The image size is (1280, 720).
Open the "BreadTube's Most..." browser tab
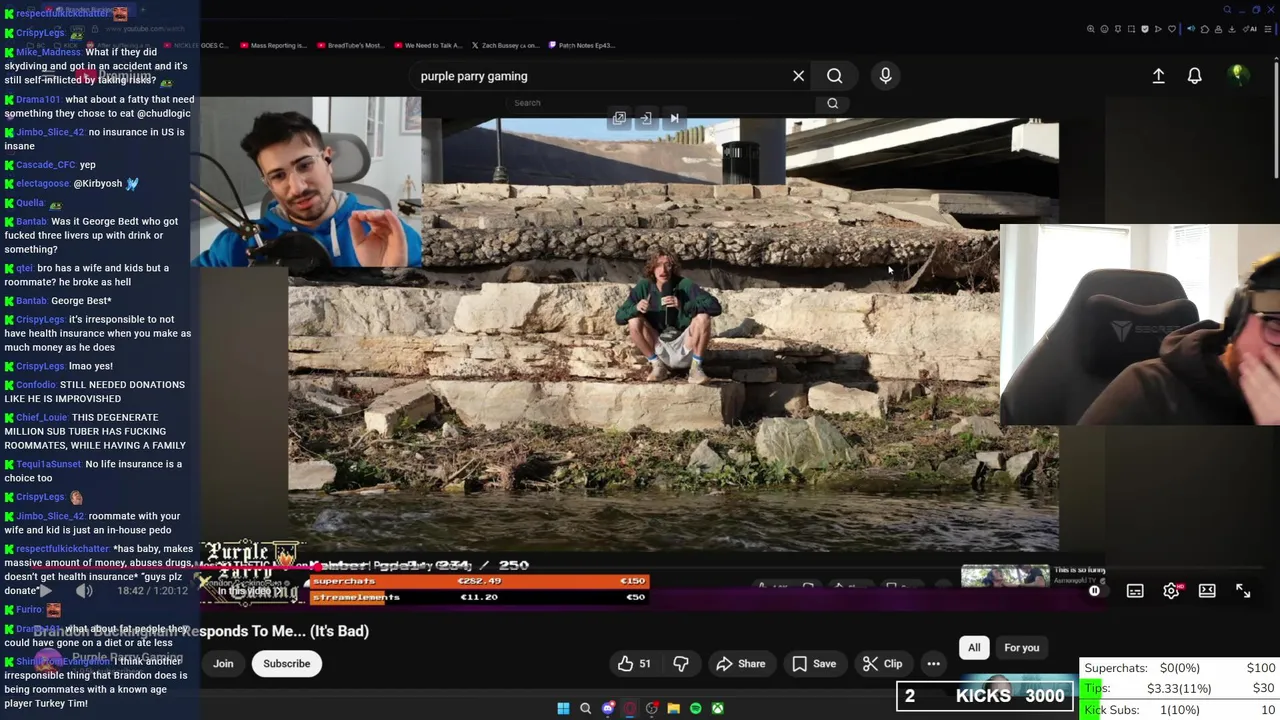350,45
